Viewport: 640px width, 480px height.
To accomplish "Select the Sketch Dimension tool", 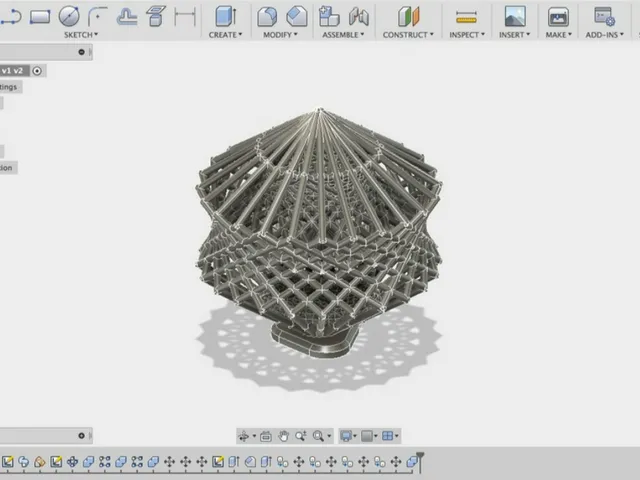I will 185,17.
